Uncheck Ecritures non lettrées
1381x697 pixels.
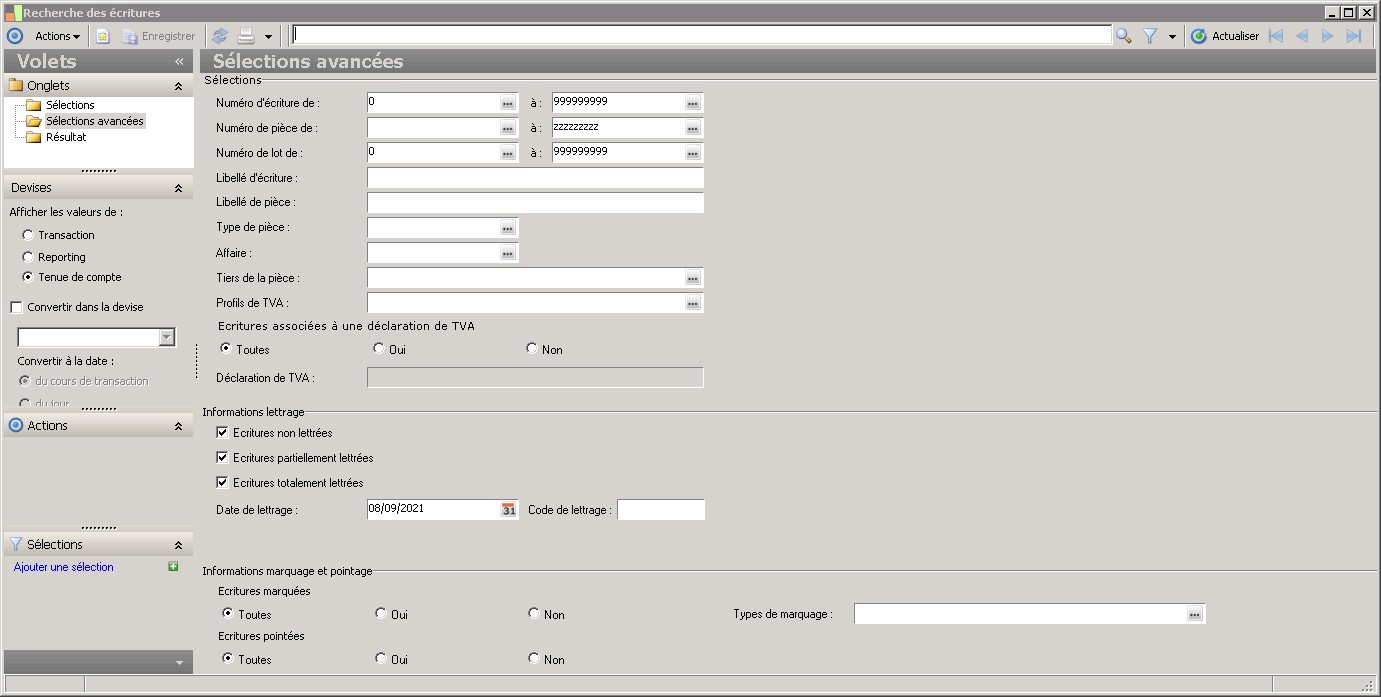(222, 433)
